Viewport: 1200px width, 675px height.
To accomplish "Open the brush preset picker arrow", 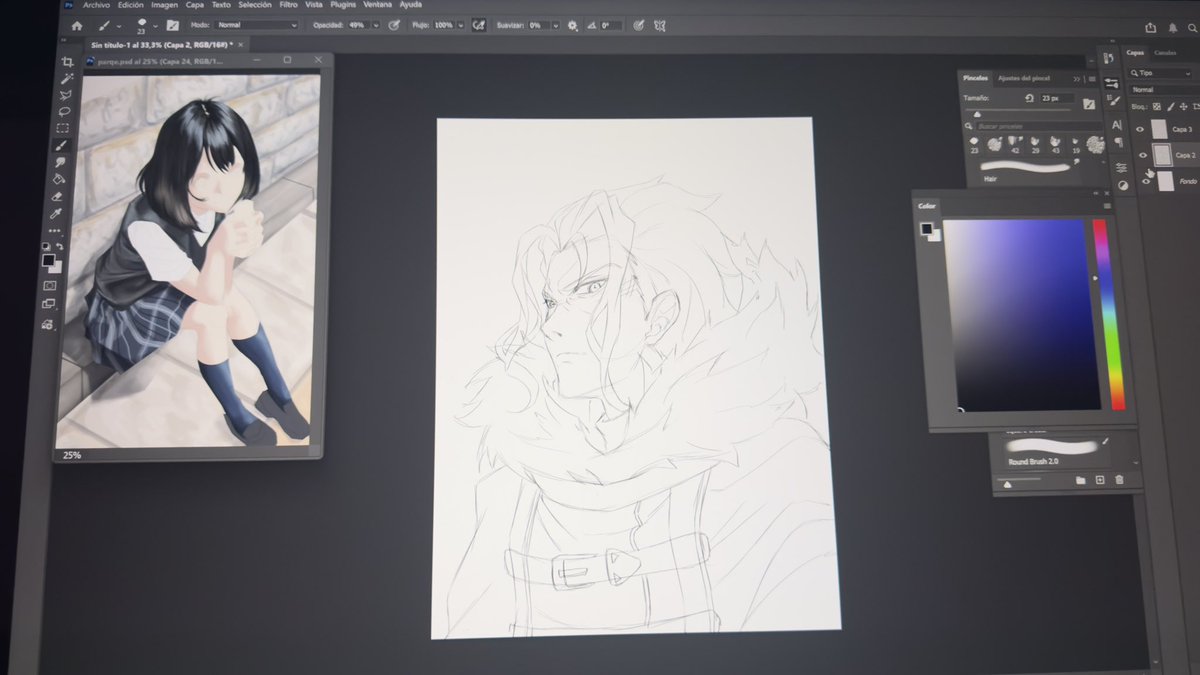I will click(x=155, y=24).
